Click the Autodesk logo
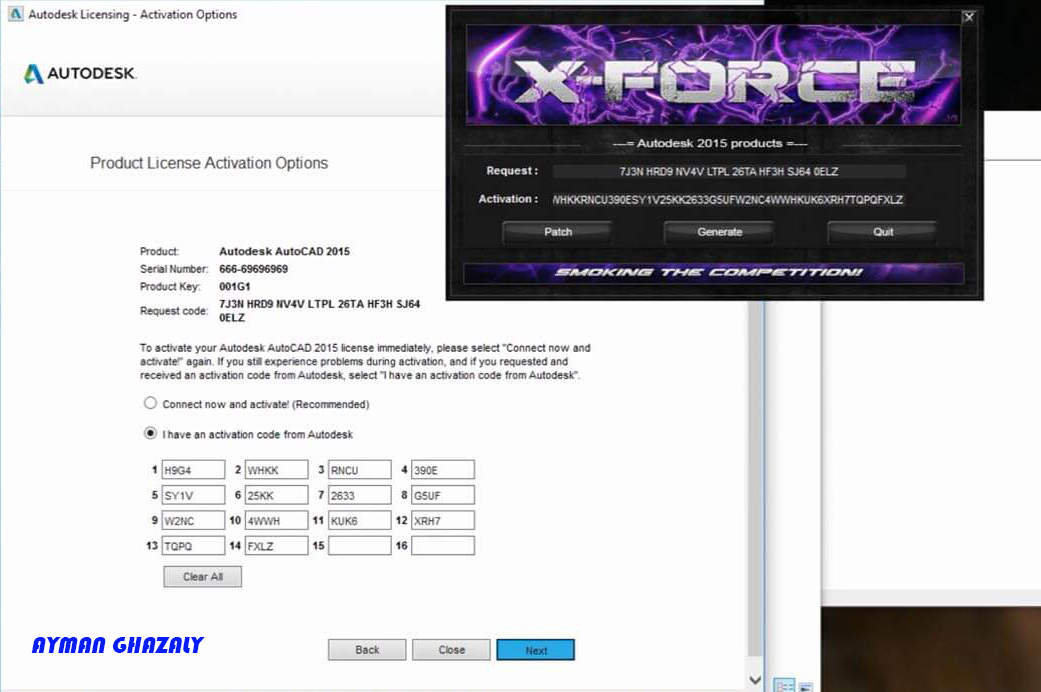This screenshot has height=692, width=1041. coord(80,73)
